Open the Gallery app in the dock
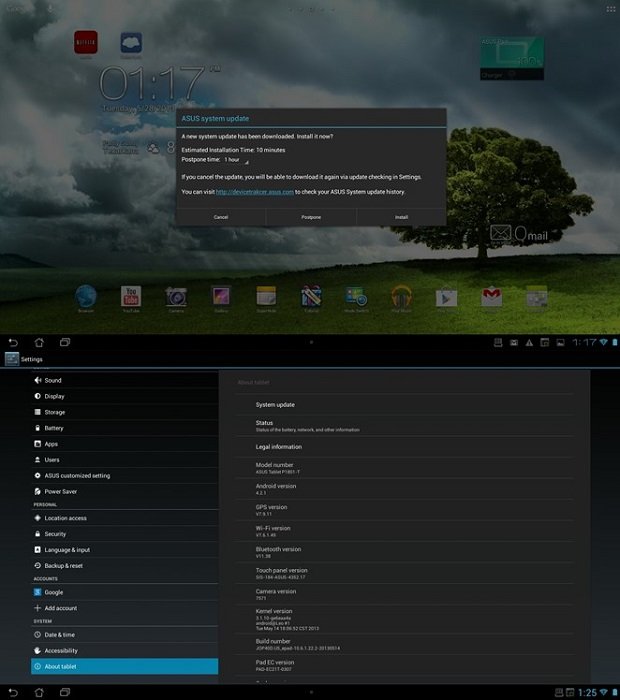The width and height of the screenshot is (620, 700). click(x=221, y=296)
